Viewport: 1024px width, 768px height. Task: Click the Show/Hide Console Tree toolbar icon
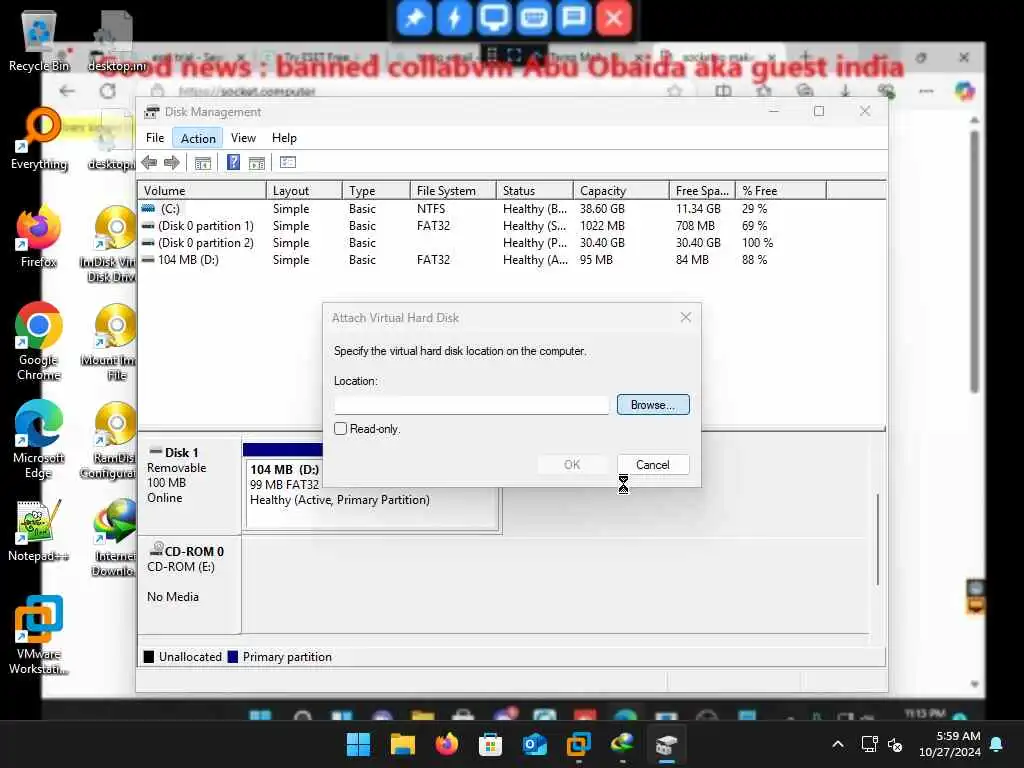[x=203, y=163]
